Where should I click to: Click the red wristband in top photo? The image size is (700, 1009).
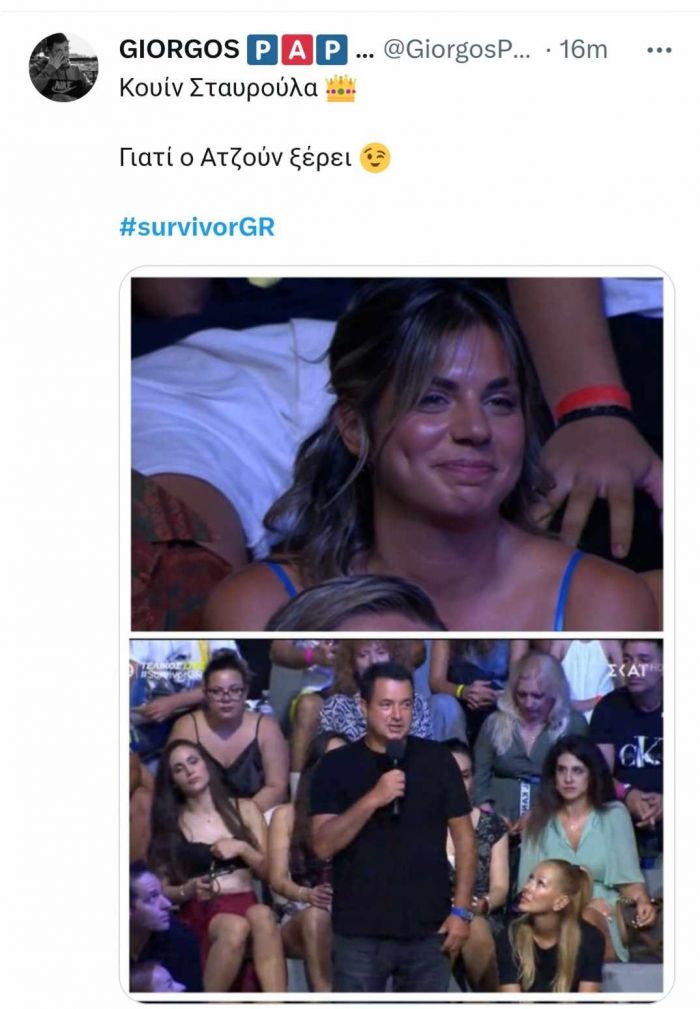point(593,399)
